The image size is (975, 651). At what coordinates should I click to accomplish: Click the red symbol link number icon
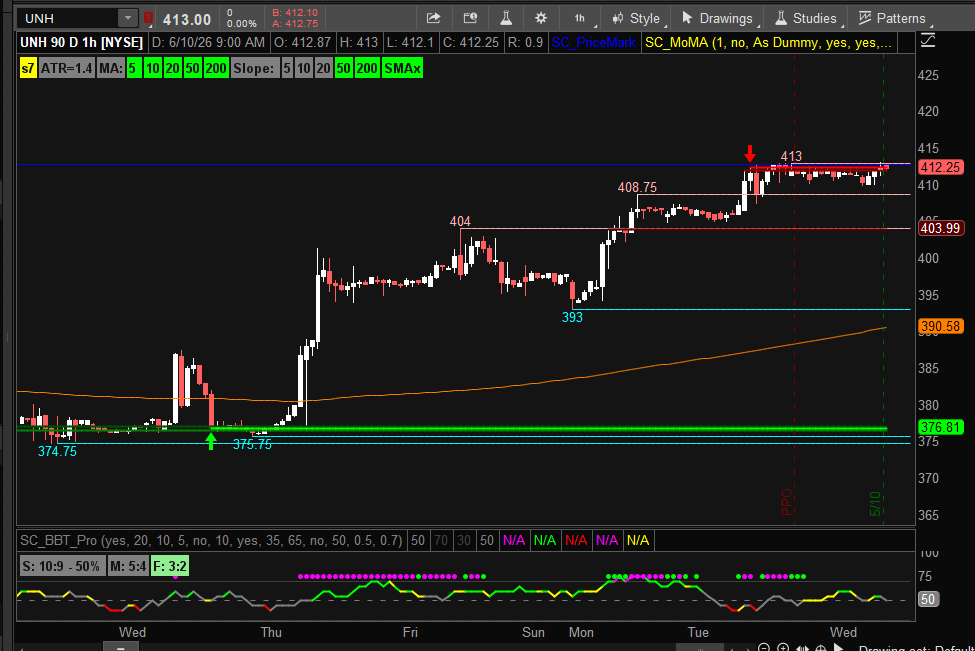149,18
